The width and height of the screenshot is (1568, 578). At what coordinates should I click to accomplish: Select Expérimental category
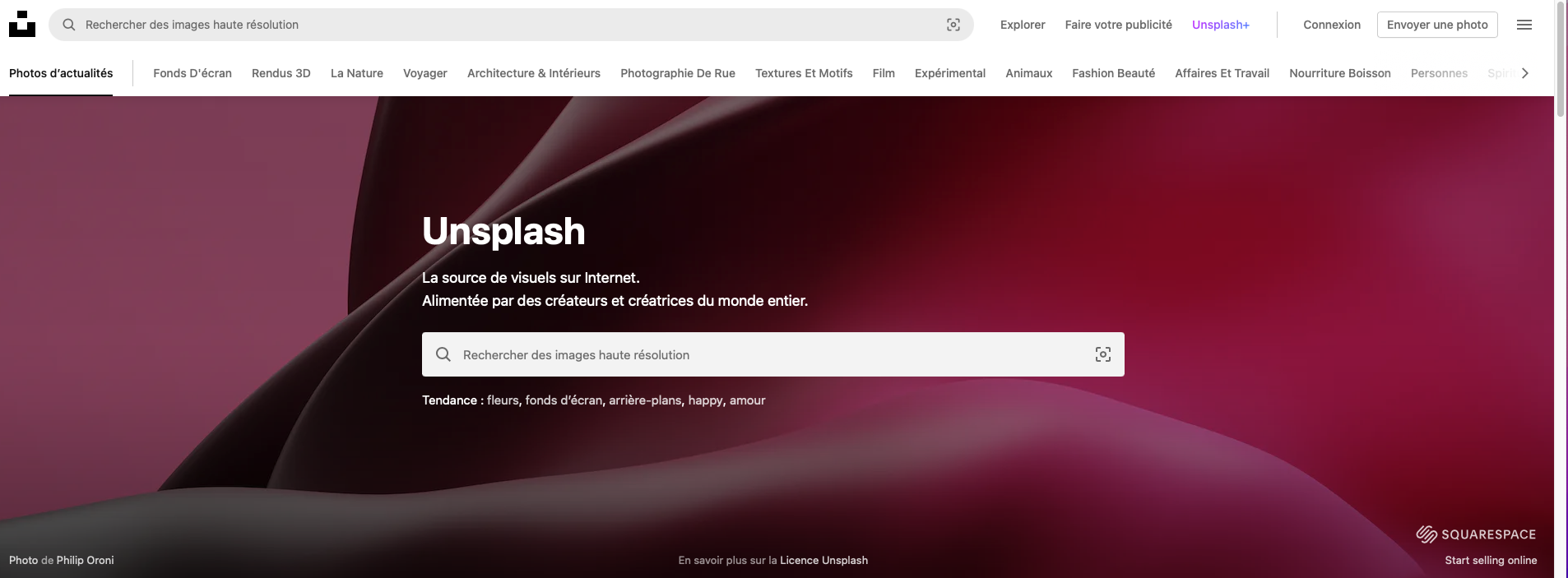coord(950,73)
